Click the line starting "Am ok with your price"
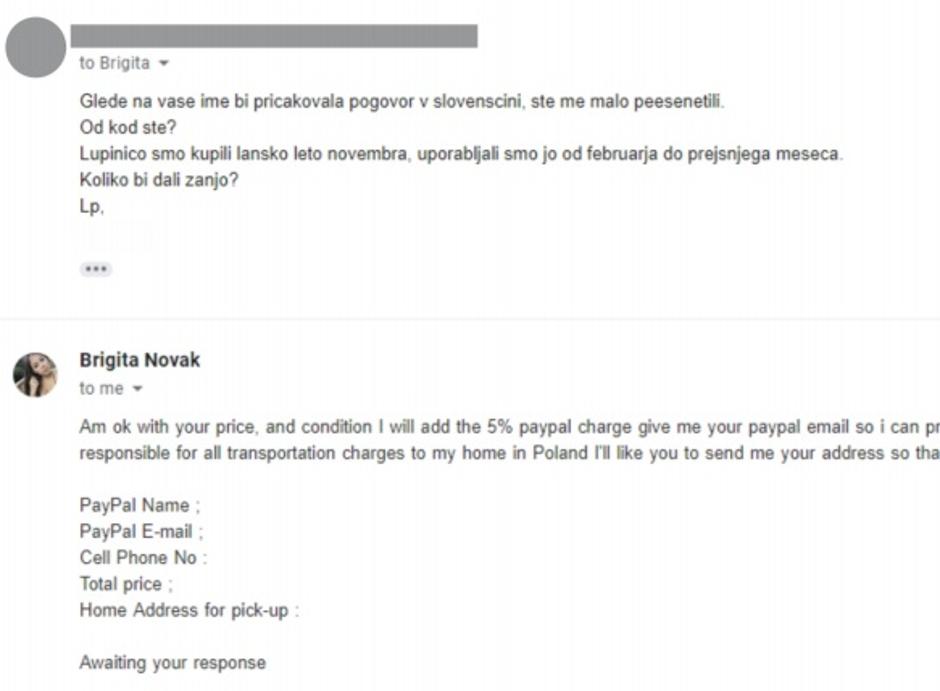The height and width of the screenshot is (691, 940). pyautogui.click(x=500, y=427)
